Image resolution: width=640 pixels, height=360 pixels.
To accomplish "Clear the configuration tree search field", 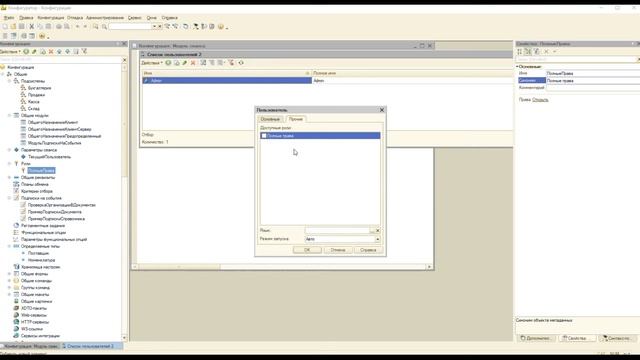I will 124,60.
